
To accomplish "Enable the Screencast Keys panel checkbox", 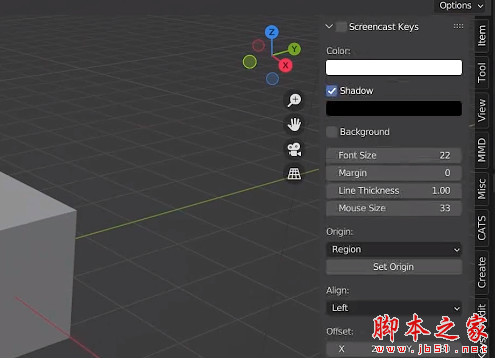I will tap(341, 27).
